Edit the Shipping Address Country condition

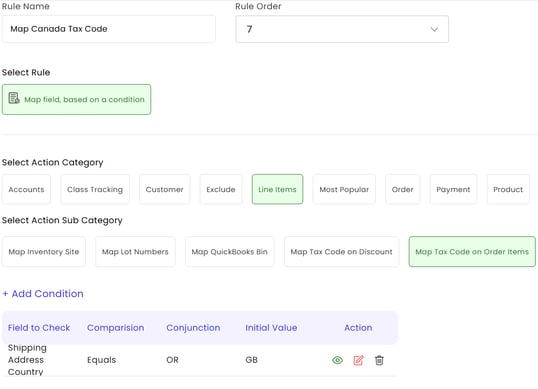click(x=358, y=360)
